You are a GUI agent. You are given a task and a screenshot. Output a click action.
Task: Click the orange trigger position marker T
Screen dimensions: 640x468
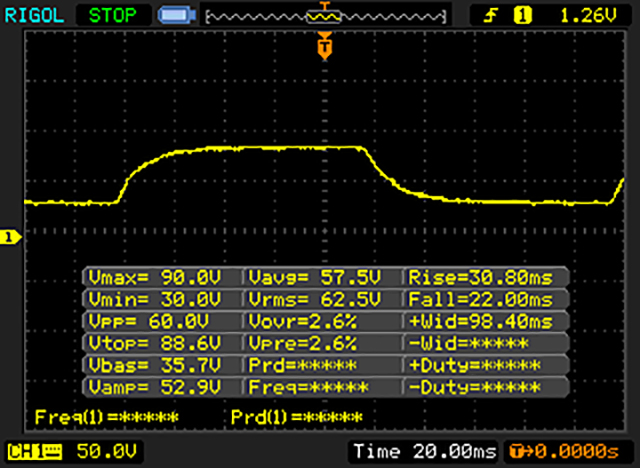(324, 47)
